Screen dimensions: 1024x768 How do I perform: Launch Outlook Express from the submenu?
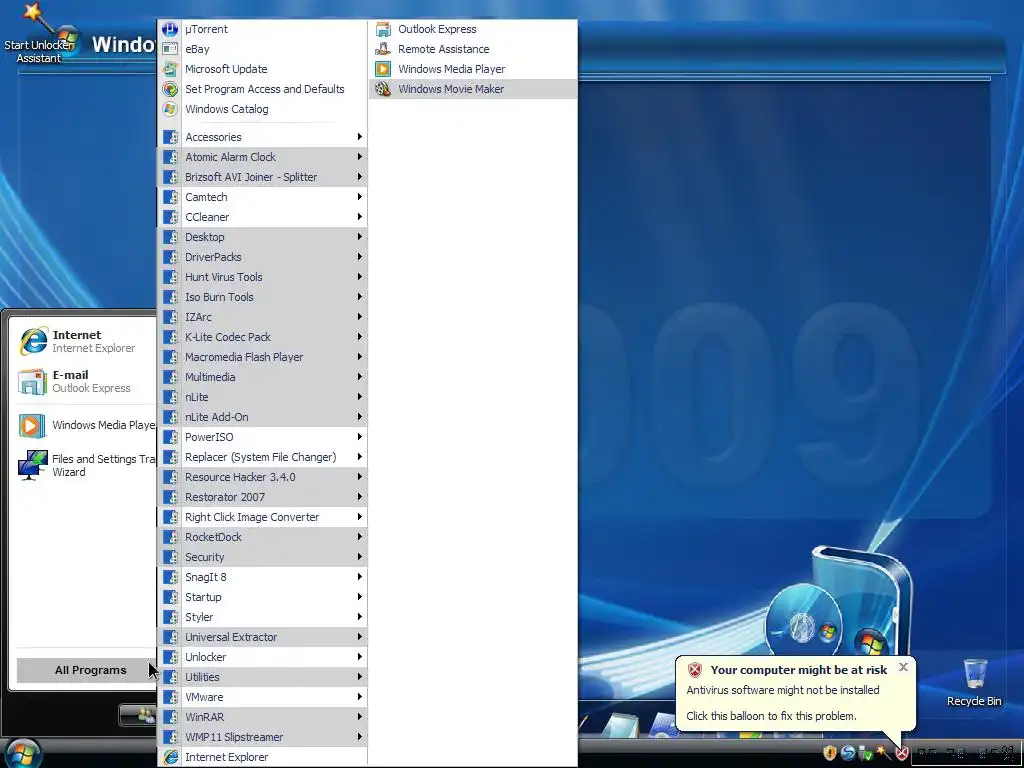pos(473,29)
